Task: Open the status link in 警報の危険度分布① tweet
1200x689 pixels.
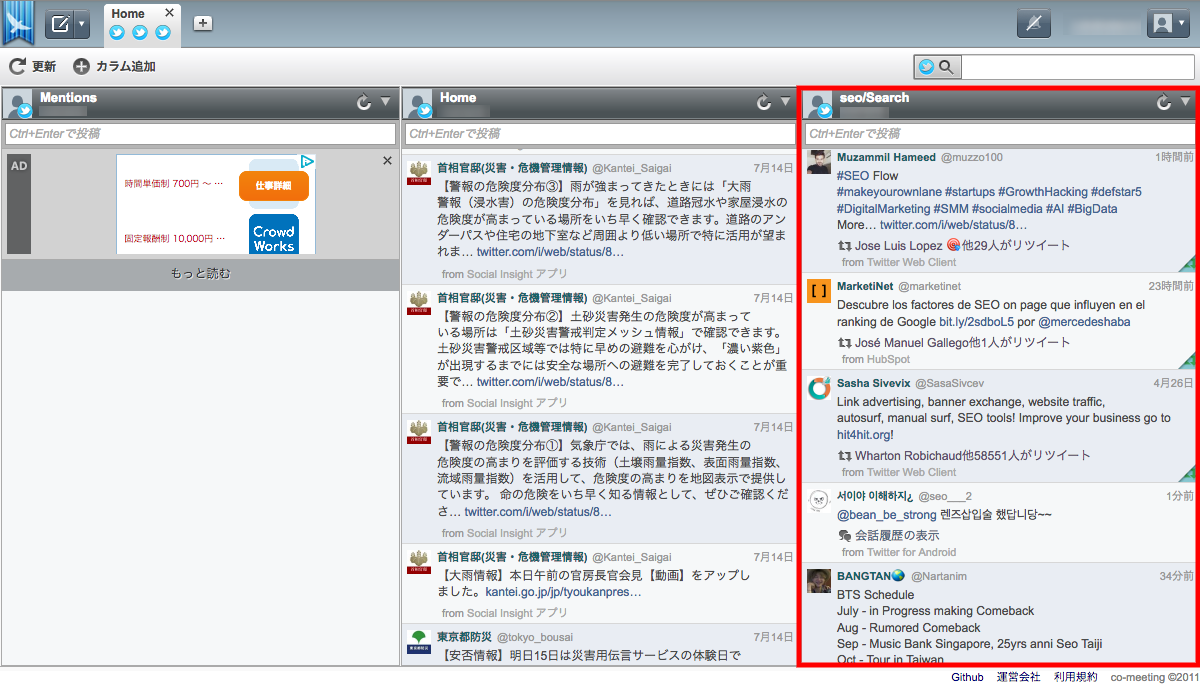Action: 538,512
